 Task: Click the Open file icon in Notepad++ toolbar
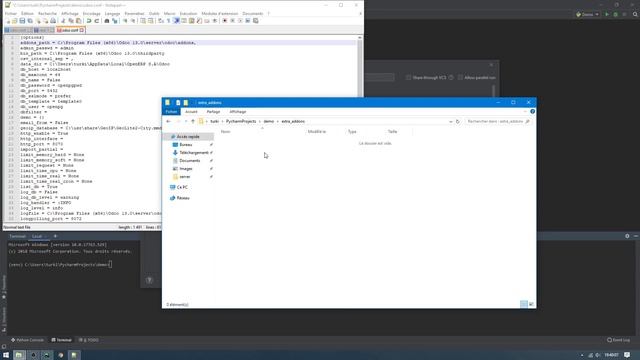coord(15,21)
